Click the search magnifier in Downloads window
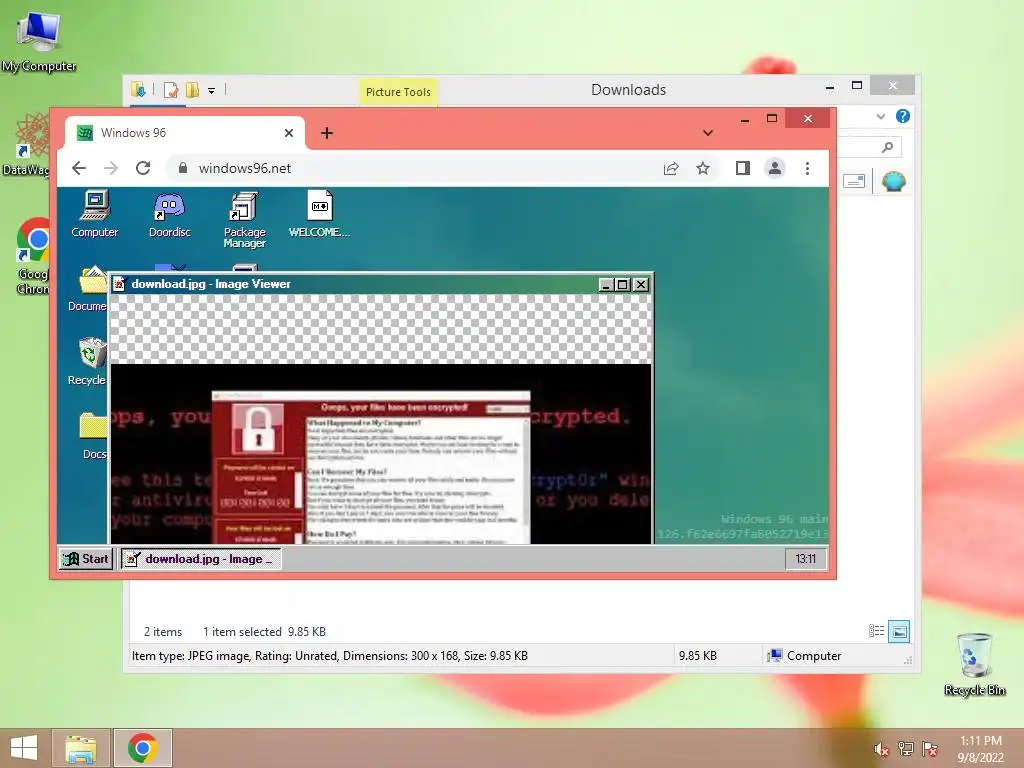 [x=887, y=148]
